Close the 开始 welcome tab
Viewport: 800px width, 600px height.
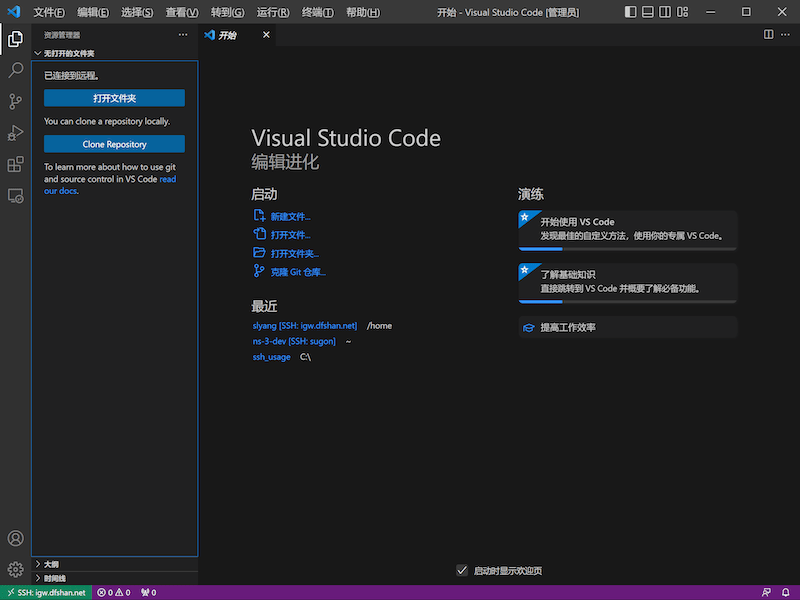point(266,35)
